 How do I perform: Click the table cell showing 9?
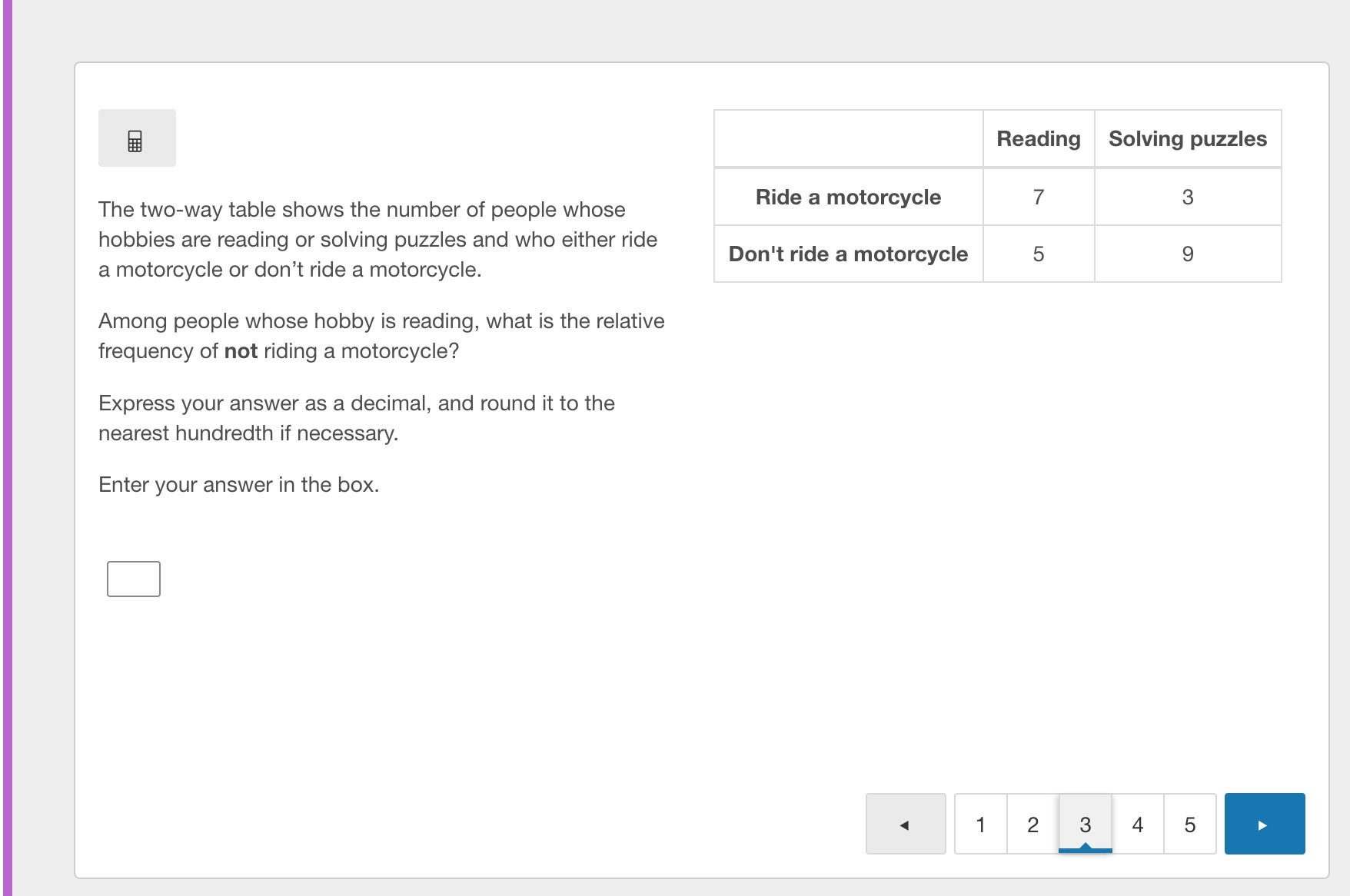(x=1187, y=254)
